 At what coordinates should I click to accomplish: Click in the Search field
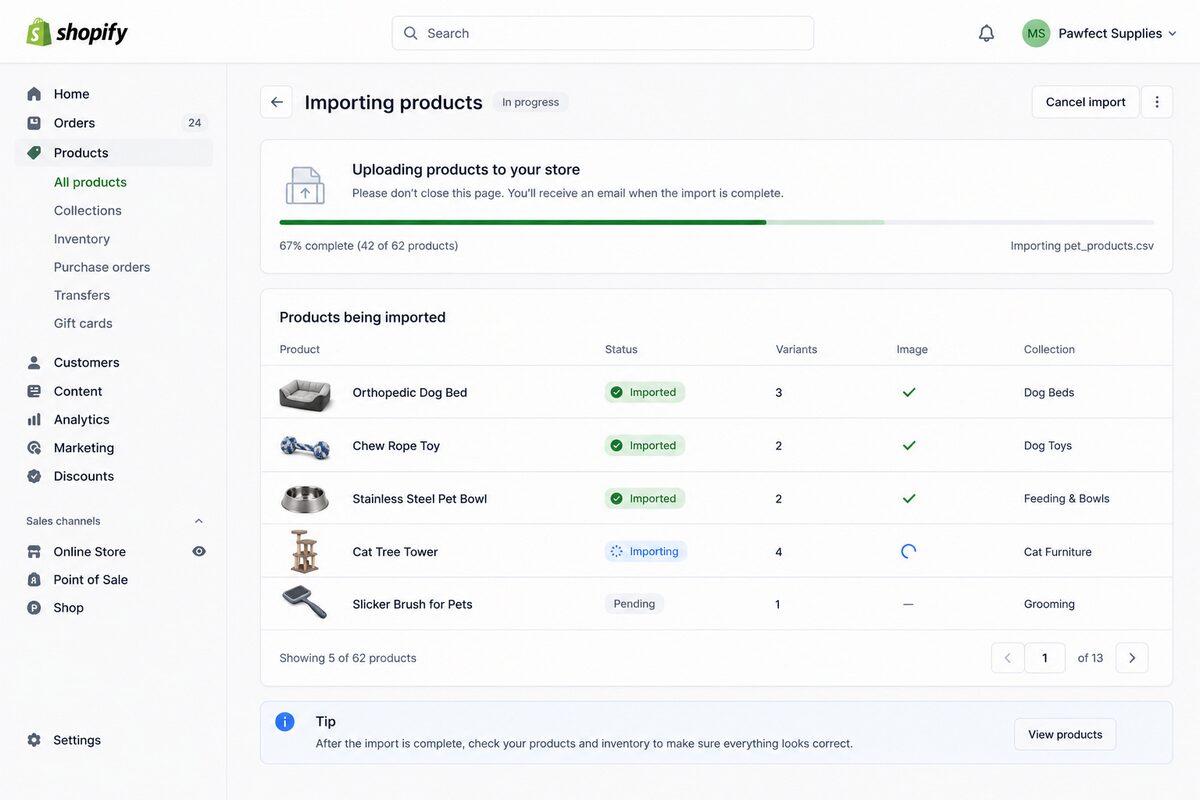603,33
